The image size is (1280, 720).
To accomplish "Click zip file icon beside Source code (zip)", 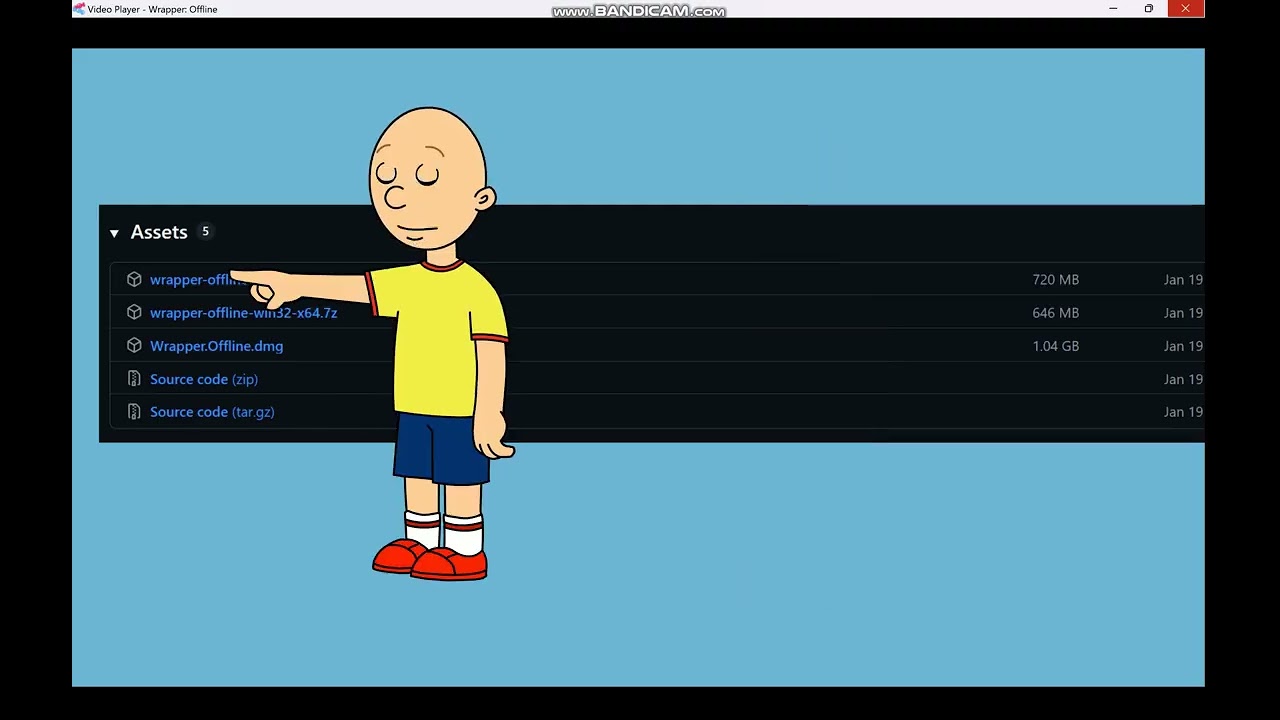I will point(134,379).
